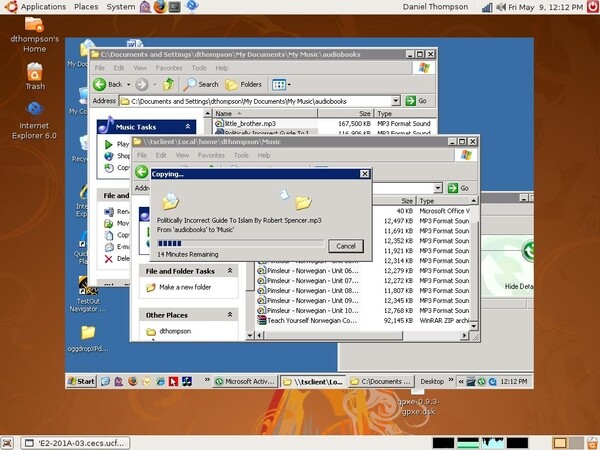Click the copy progress bar

pos(240,242)
